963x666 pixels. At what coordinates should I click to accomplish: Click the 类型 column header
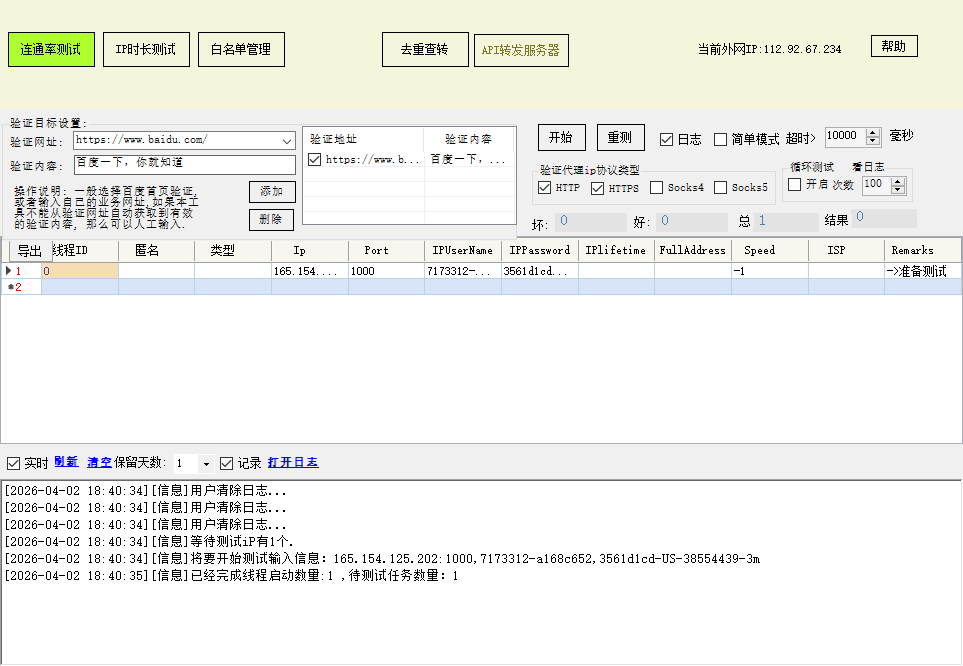pyautogui.click(x=233, y=251)
